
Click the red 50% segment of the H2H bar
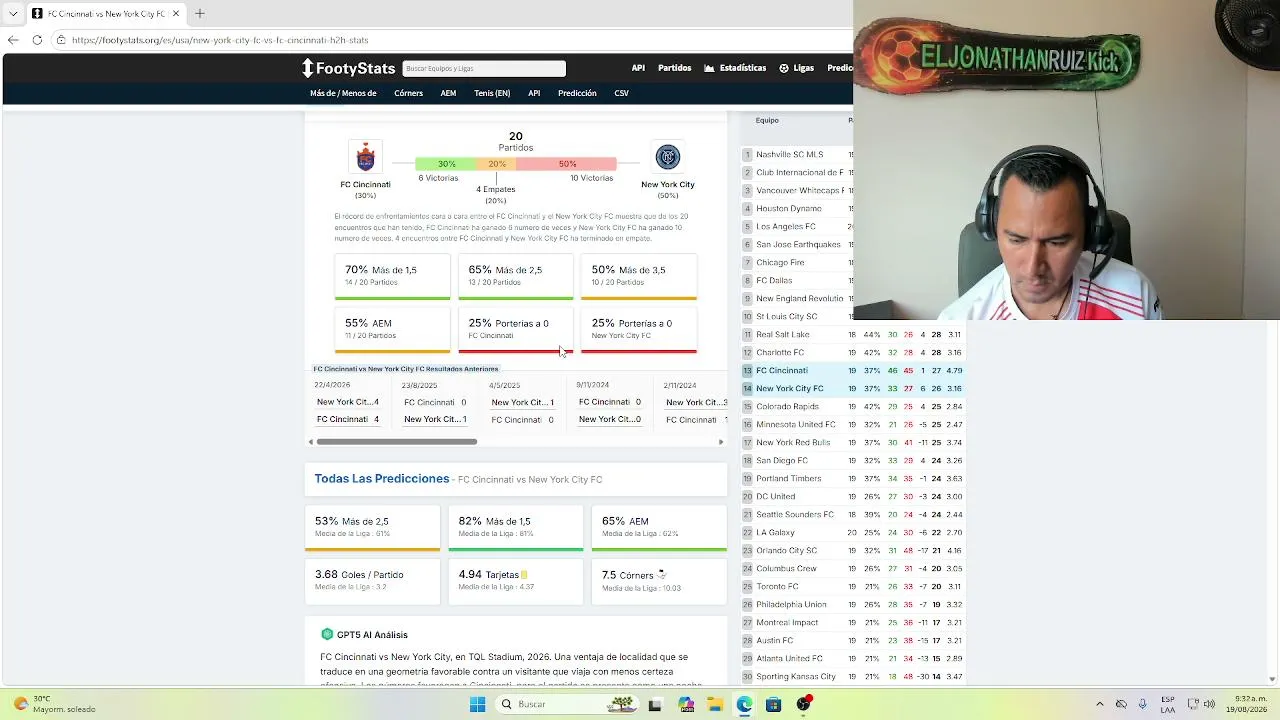click(x=567, y=164)
